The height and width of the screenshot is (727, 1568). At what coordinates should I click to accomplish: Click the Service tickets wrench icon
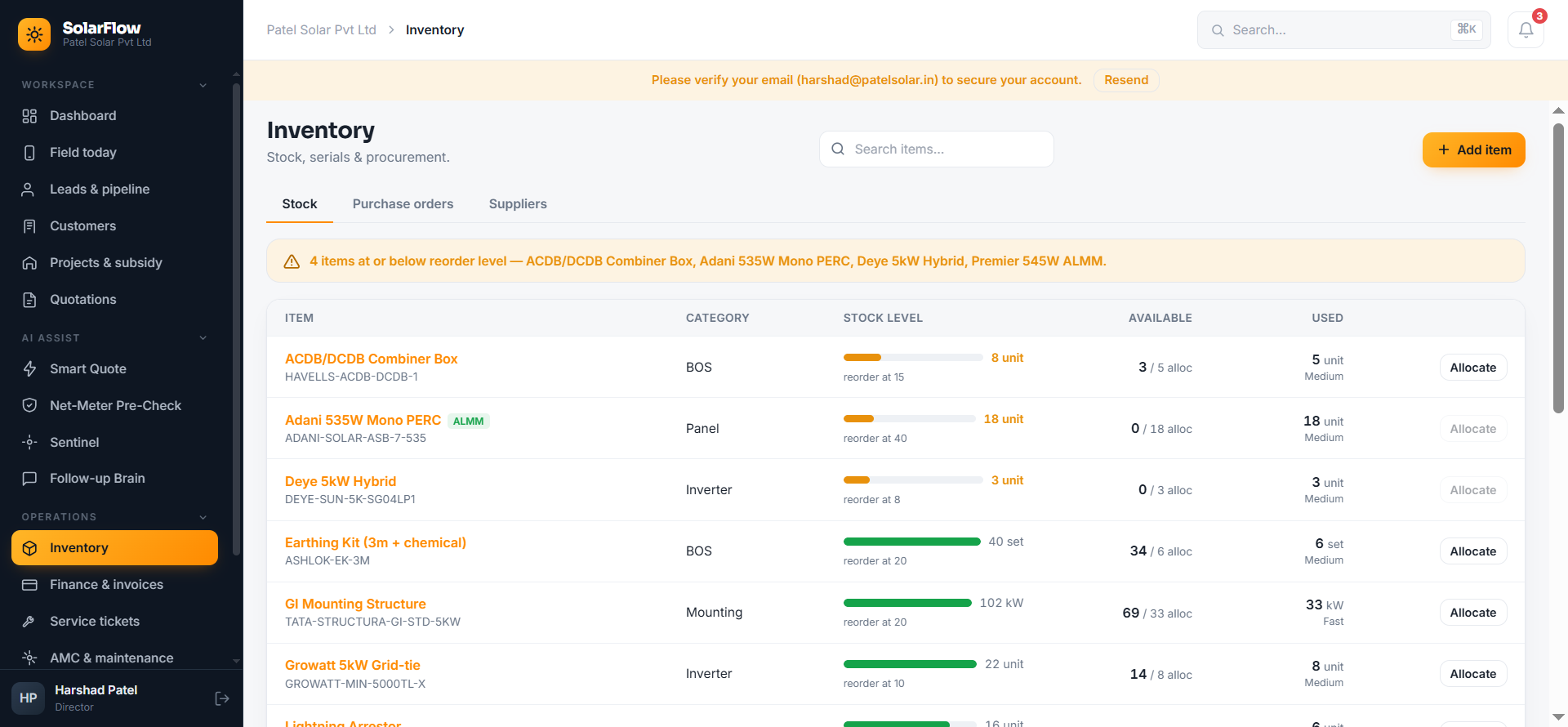pos(29,622)
